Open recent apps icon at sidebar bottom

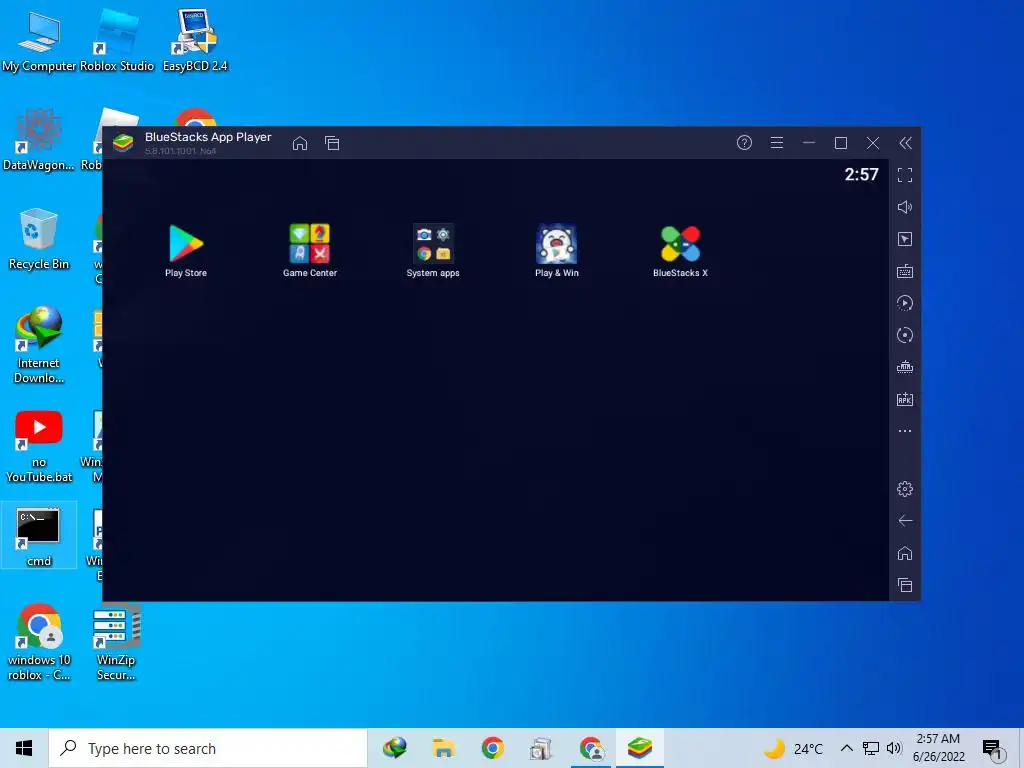[904, 585]
